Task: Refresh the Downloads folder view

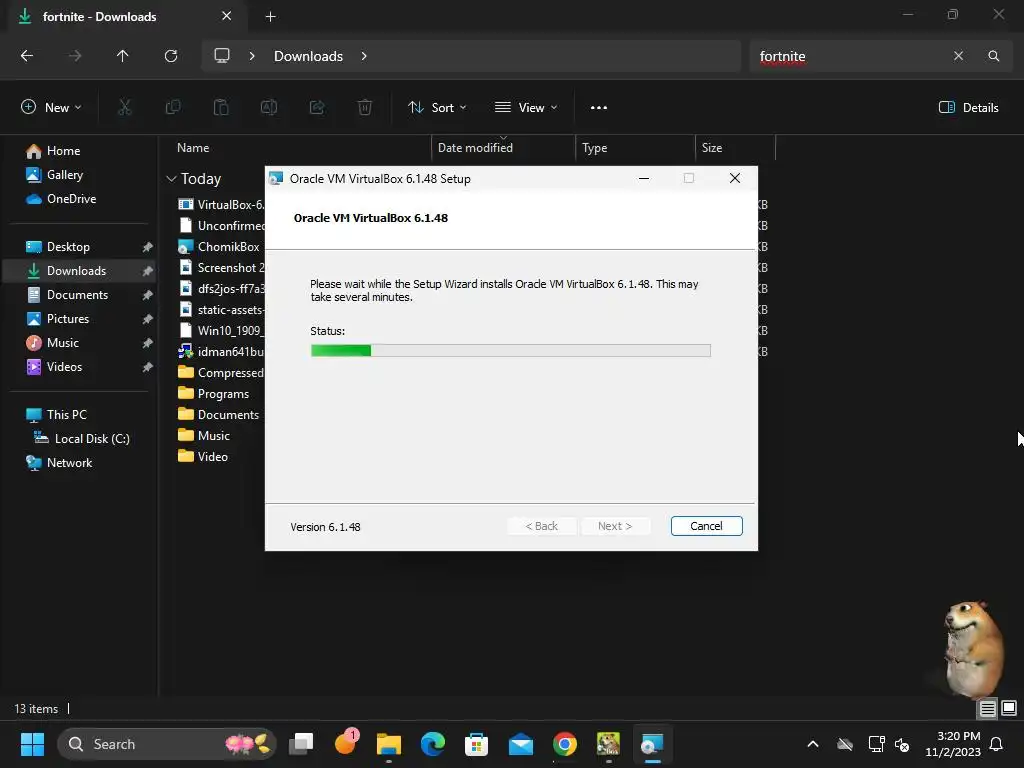Action: (171, 56)
